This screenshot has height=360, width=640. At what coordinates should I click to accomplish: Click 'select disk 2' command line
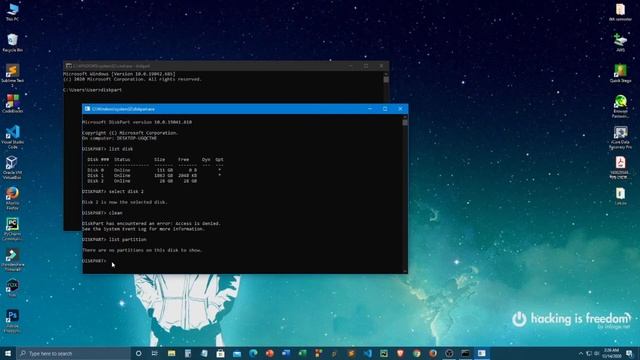pos(113,191)
